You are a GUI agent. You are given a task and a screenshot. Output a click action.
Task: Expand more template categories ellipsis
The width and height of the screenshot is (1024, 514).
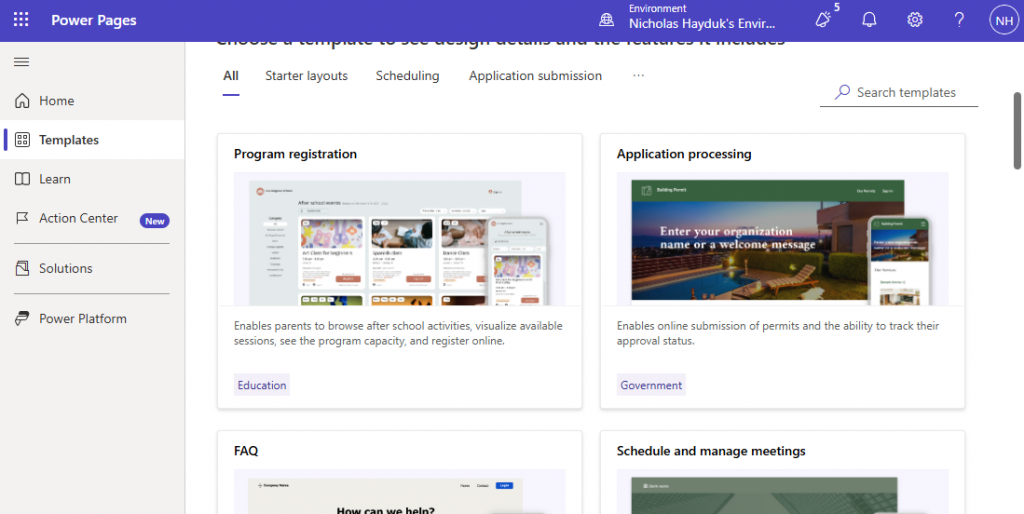[x=638, y=76]
